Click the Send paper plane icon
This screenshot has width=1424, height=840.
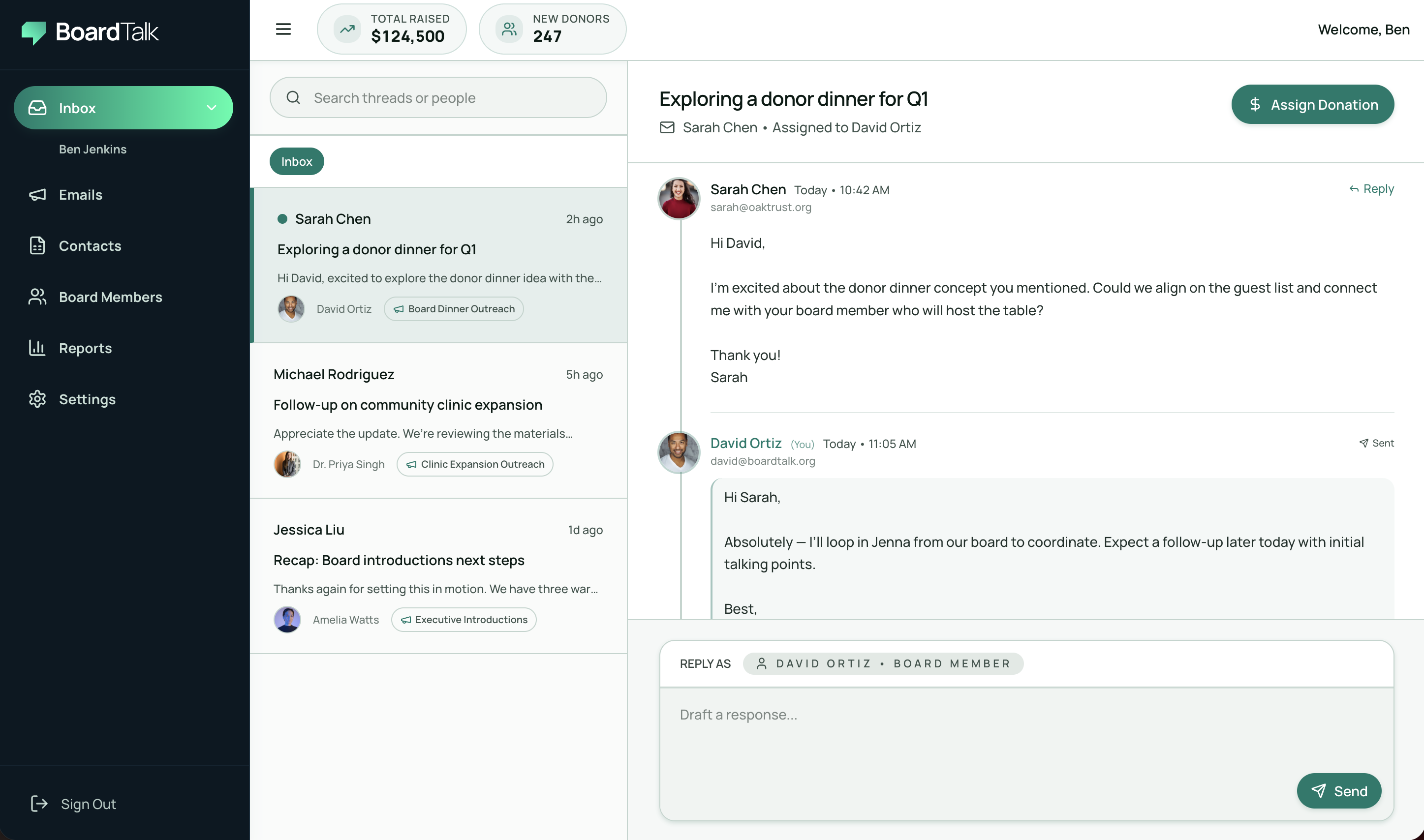(x=1320, y=791)
